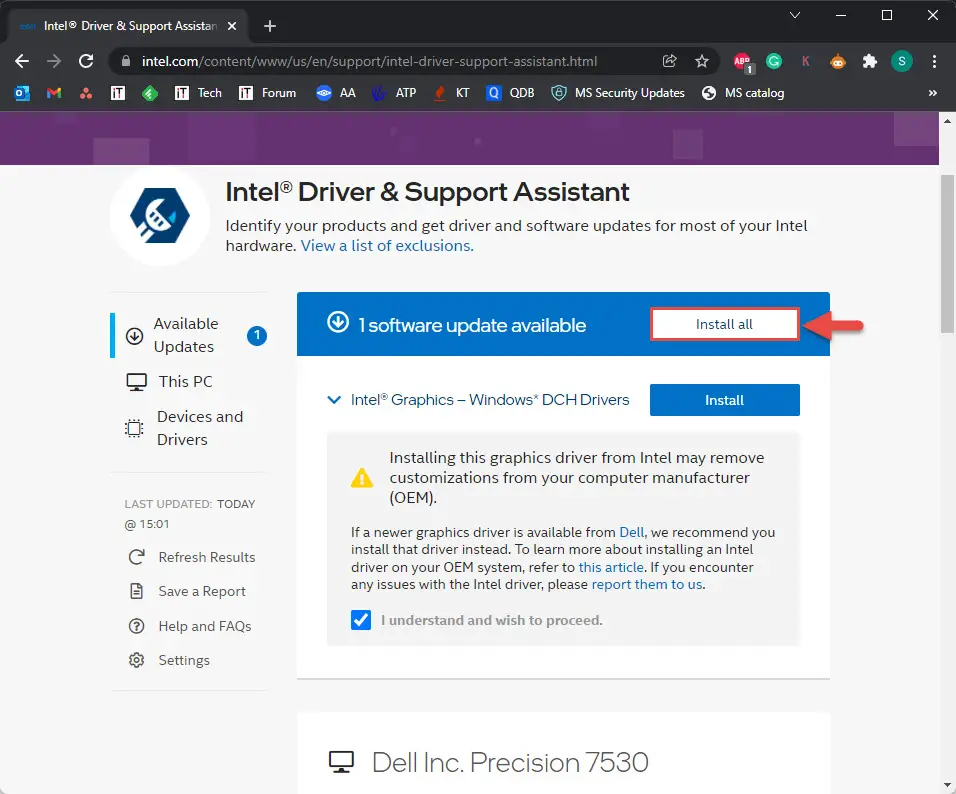Click the blue updates count badge
Screen dimensions: 956x794
click(257, 335)
